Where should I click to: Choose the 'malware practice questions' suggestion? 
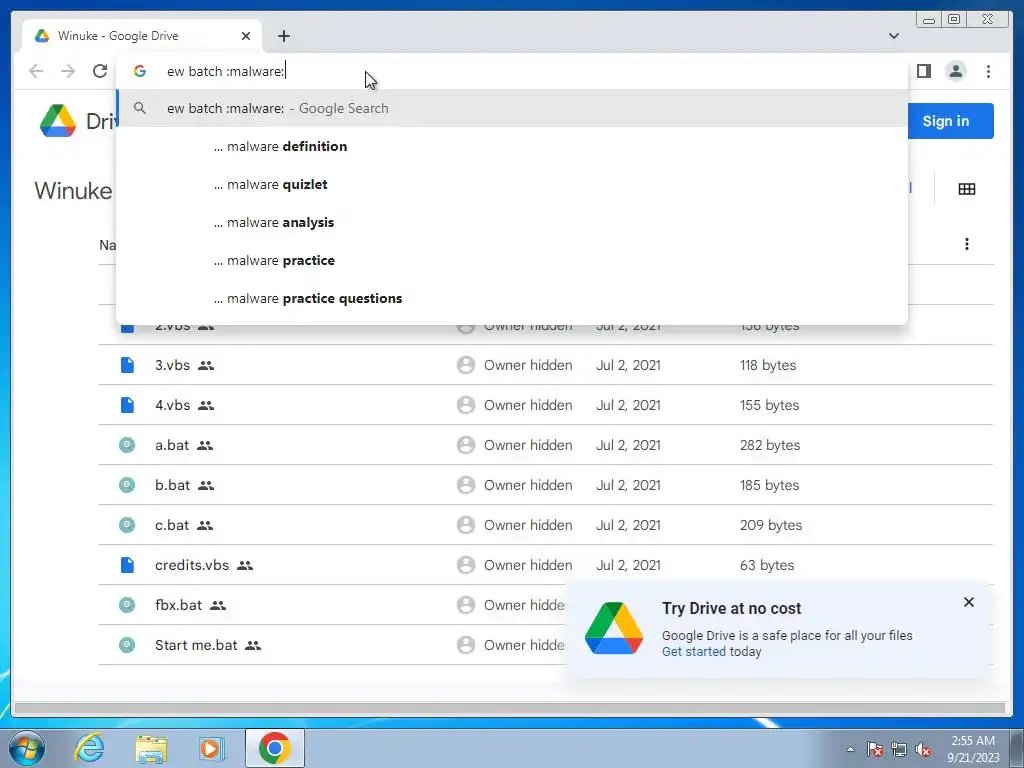tap(512, 298)
